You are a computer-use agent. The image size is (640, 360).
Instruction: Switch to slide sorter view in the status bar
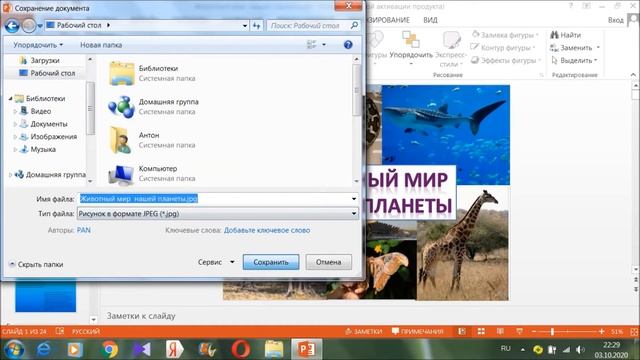coord(481,331)
